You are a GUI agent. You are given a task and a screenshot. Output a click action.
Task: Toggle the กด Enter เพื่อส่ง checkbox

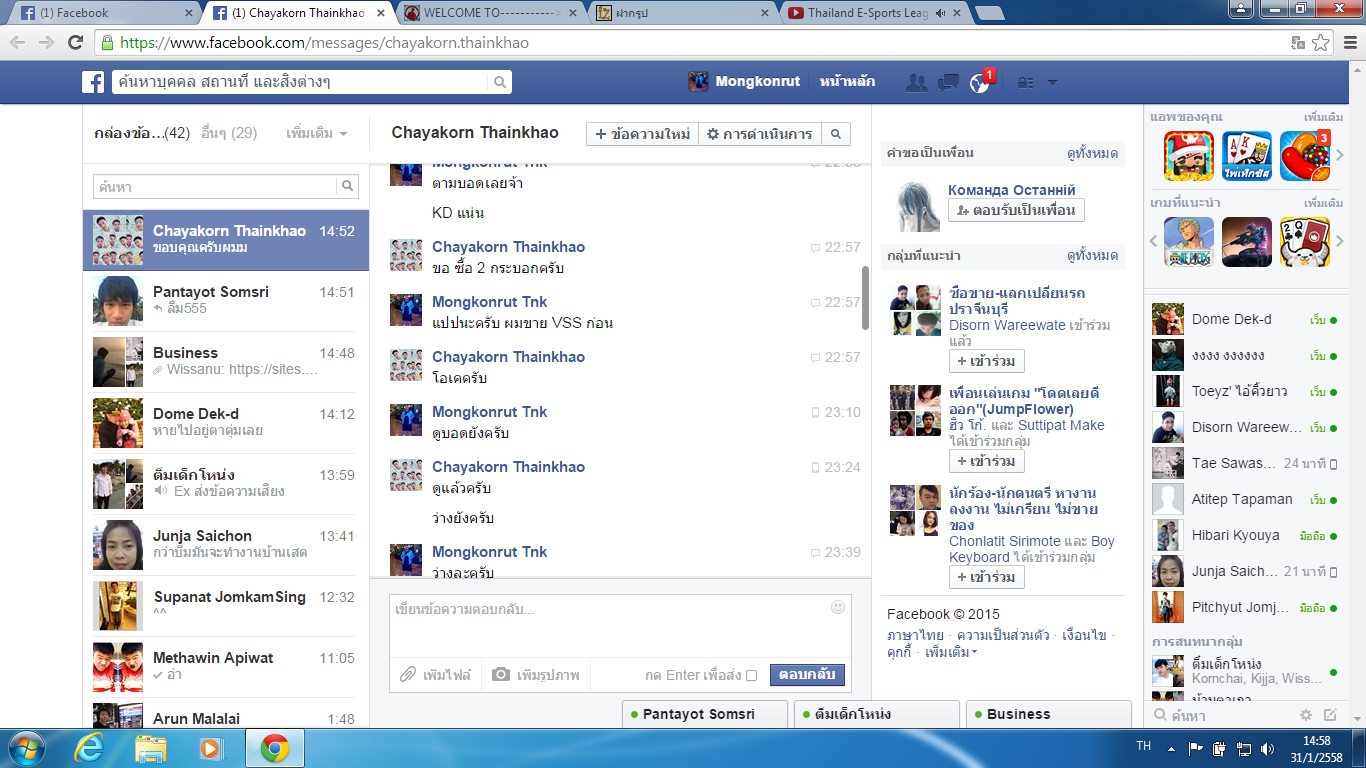tap(751, 675)
